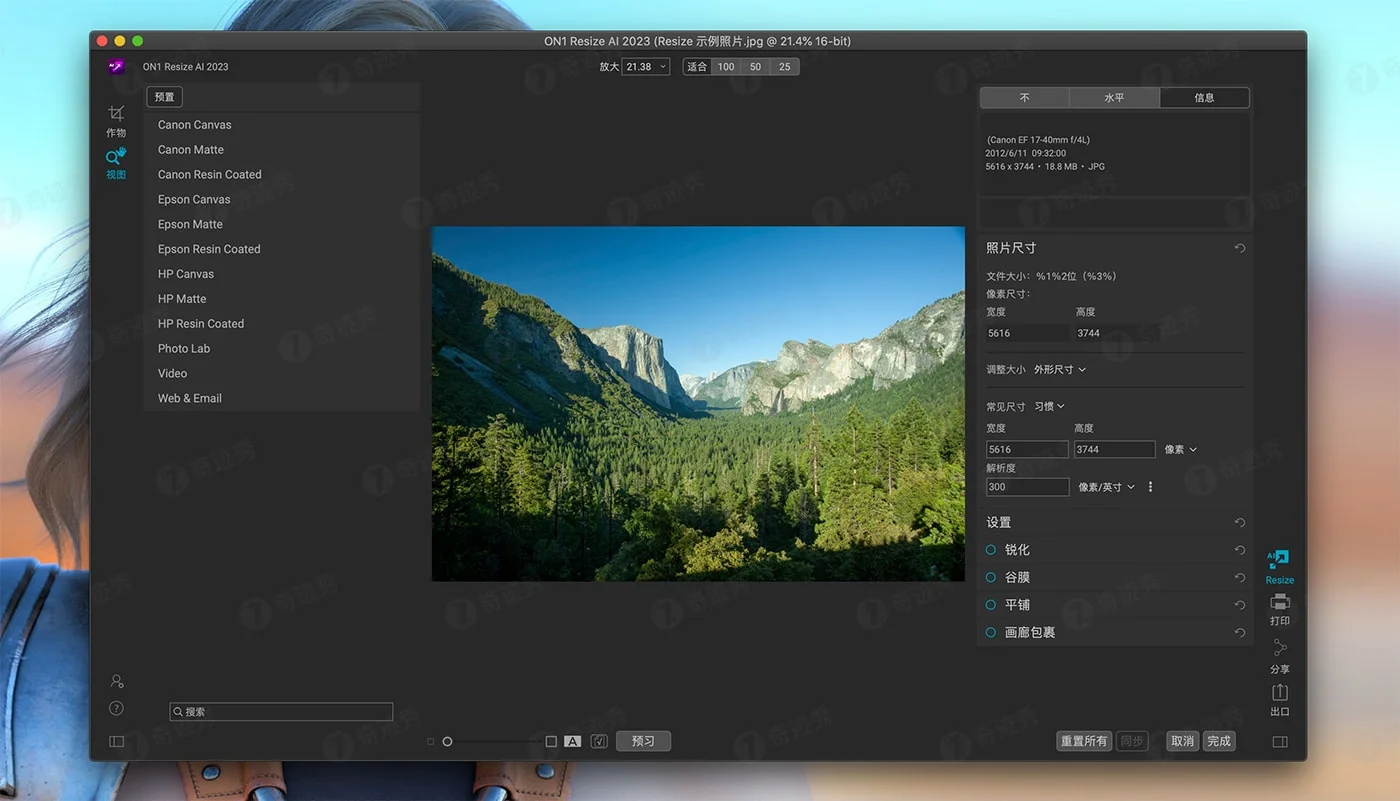Select the crop tool icon

(116, 114)
